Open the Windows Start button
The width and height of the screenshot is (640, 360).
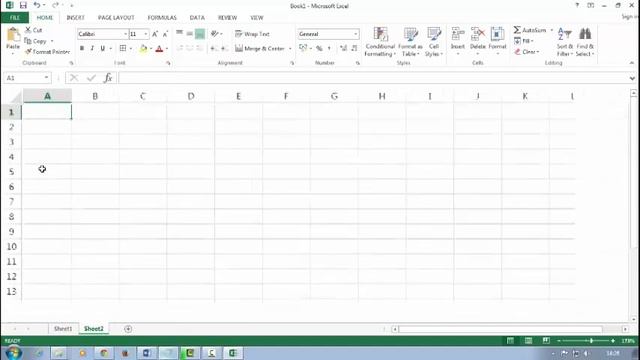click(x=13, y=353)
